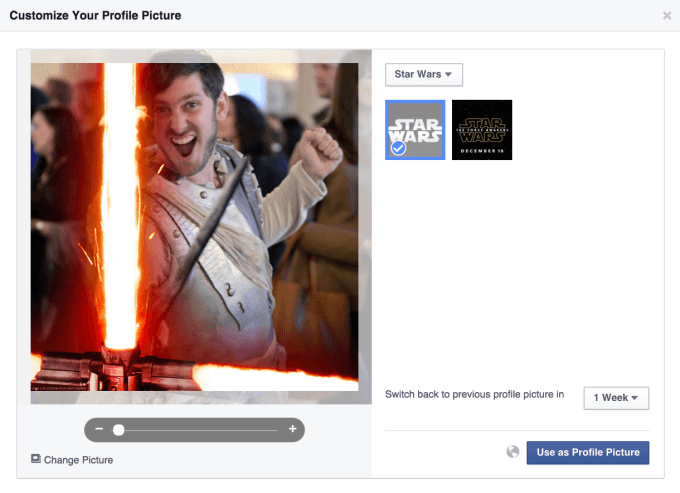The width and height of the screenshot is (680, 493).
Task: Click the profile photo preview image
Action: point(195,228)
